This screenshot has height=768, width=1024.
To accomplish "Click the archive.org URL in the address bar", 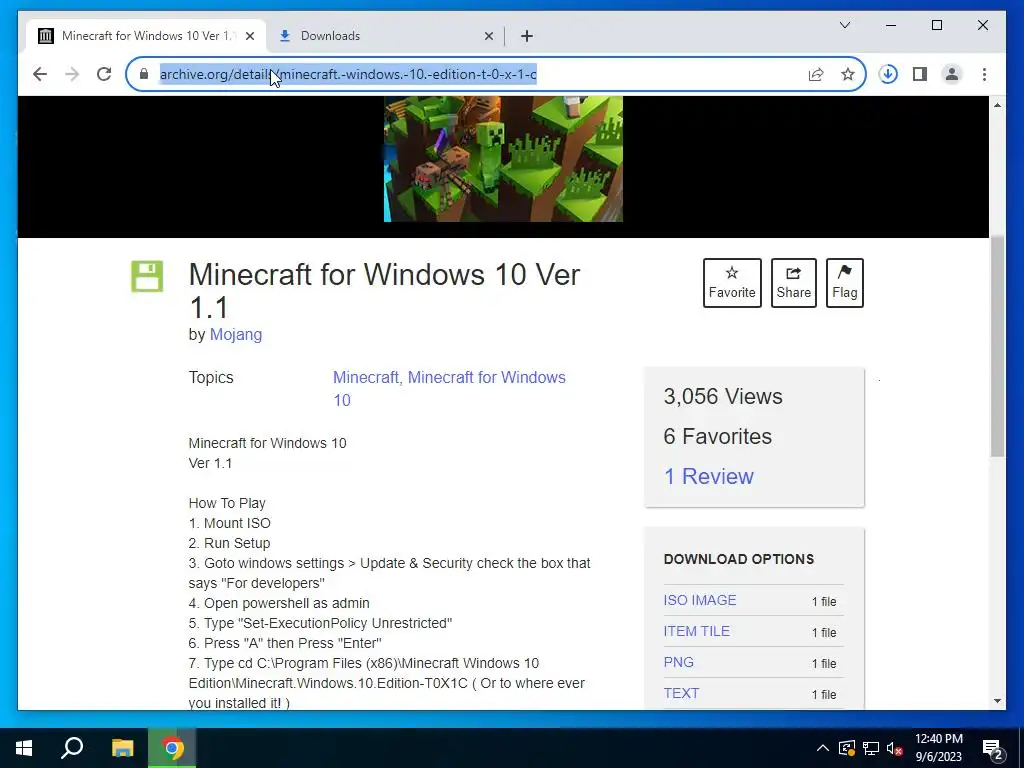I will 348,74.
